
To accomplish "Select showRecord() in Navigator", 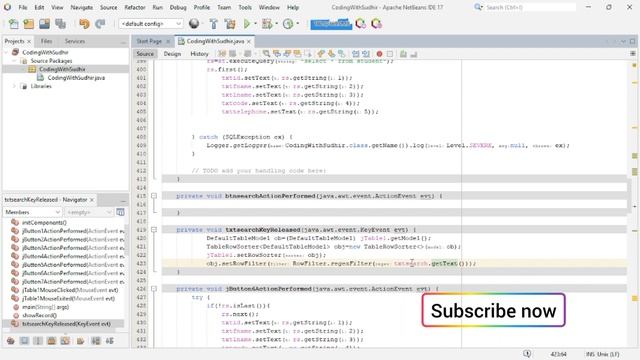I will tap(39, 316).
